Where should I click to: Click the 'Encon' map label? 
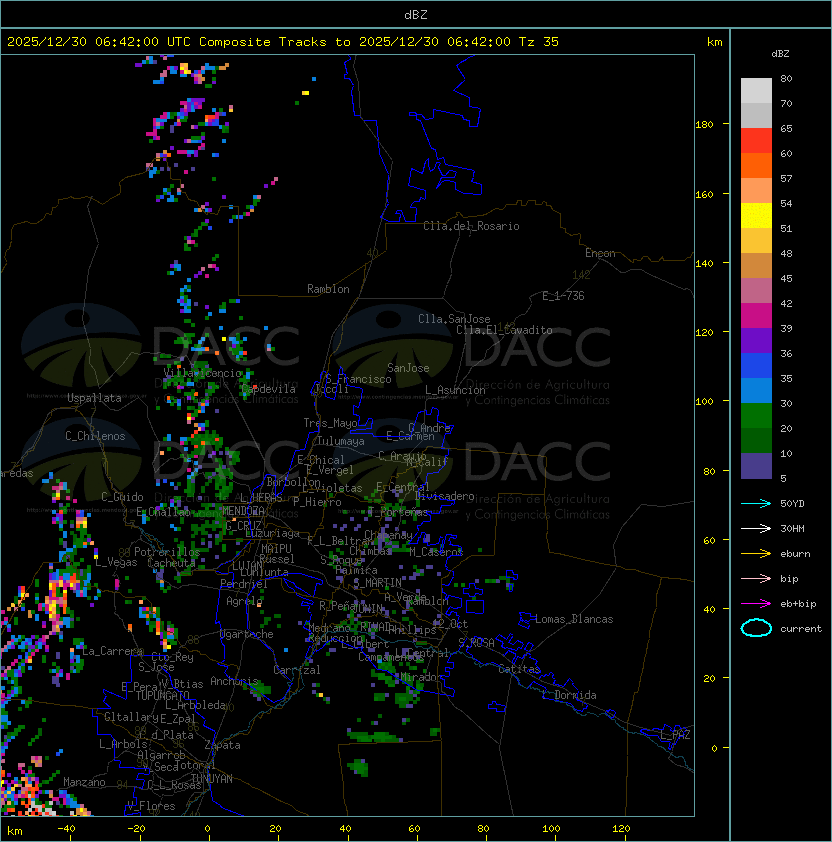click(600, 253)
